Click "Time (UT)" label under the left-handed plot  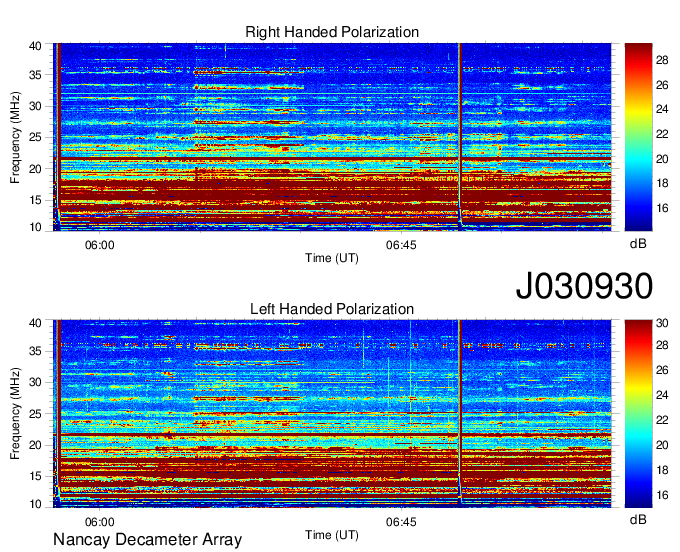point(332,535)
